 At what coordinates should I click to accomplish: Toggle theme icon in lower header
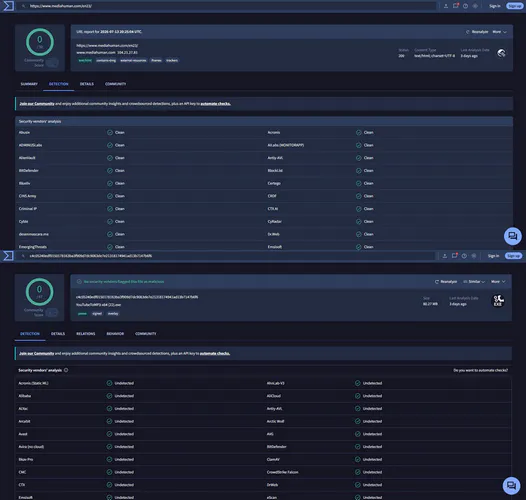pyautogui.click(x=474, y=256)
